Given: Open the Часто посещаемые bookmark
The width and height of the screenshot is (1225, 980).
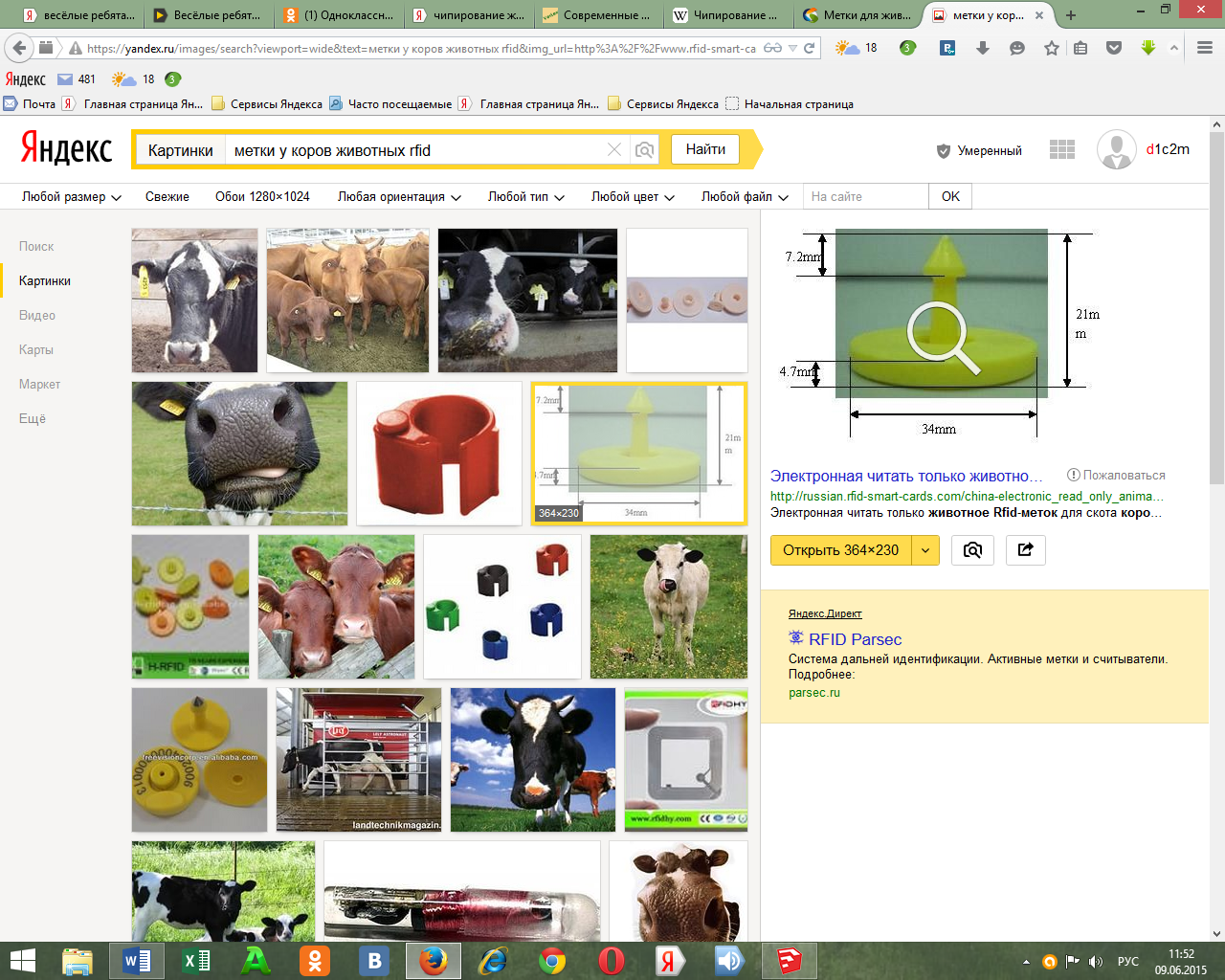Looking at the screenshot, I should point(390,104).
